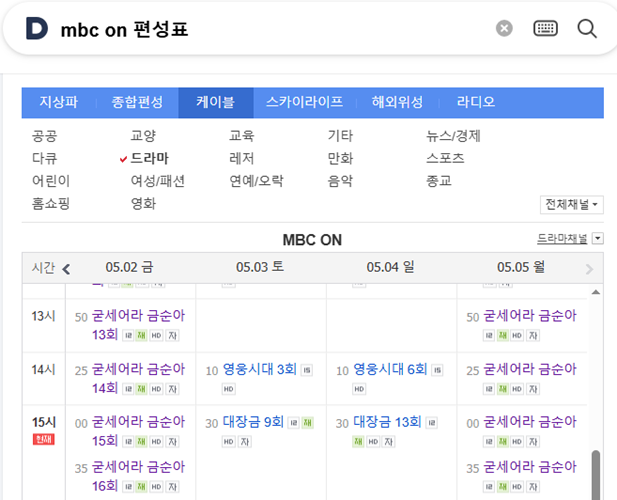Switch to the 라디오 tab

coord(475,102)
